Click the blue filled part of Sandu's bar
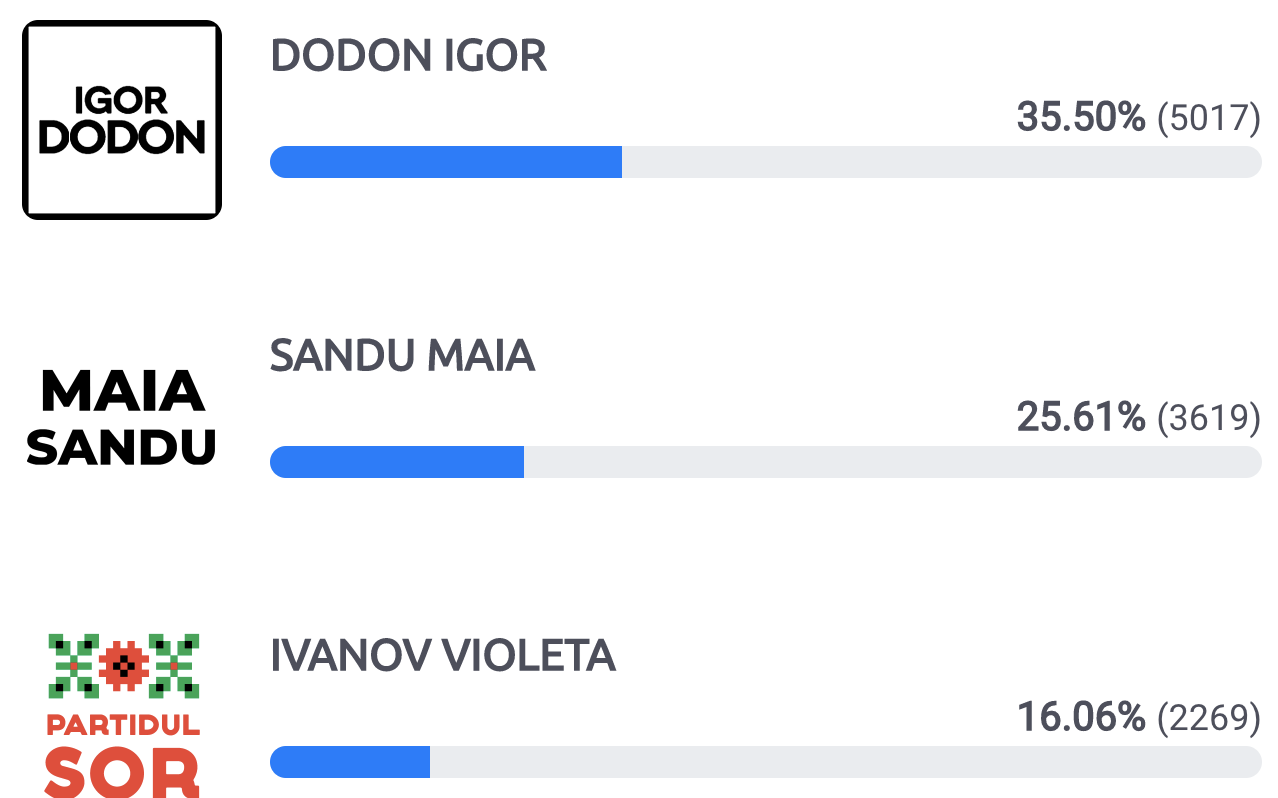The height and width of the screenshot is (798, 1278). [x=397, y=462]
